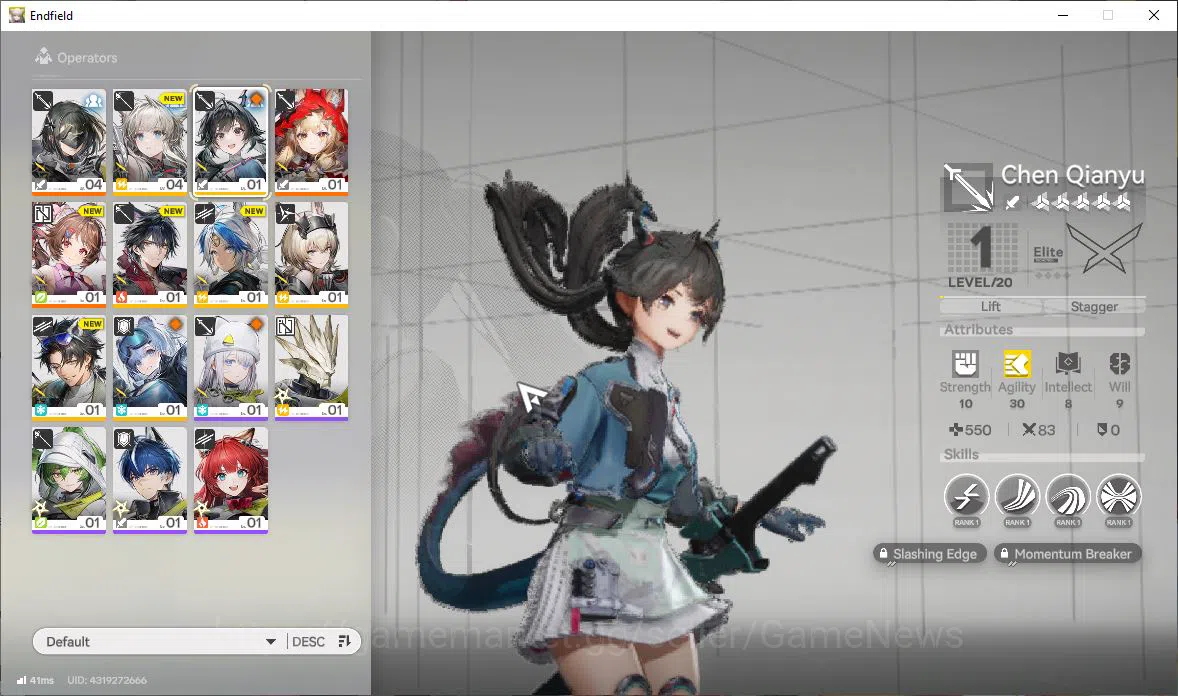Open the third skill with sweeping arc
Image resolution: width=1178 pixels, height=696 pixels.
pyautogui.click(x=1068, y=497)
